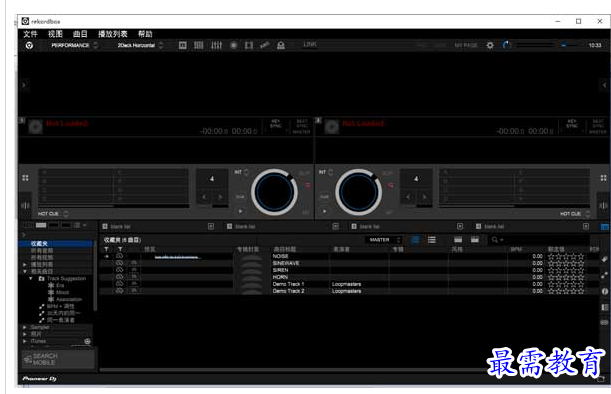This screenshot has height=394, width=611.
Task: Click the lighting mode icon in toolbar
Action: 265,45
